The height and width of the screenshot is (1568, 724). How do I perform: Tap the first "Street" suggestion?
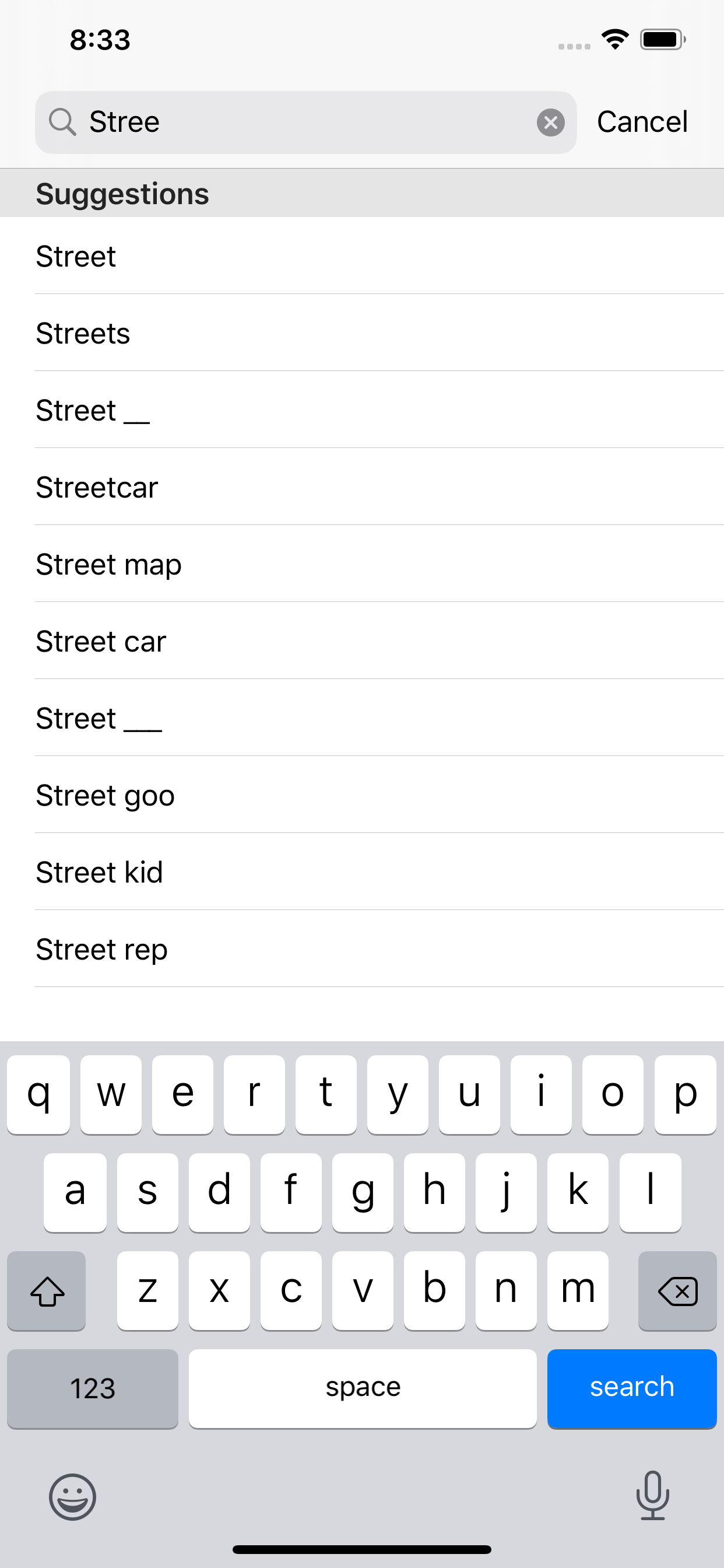coord(76,256)
